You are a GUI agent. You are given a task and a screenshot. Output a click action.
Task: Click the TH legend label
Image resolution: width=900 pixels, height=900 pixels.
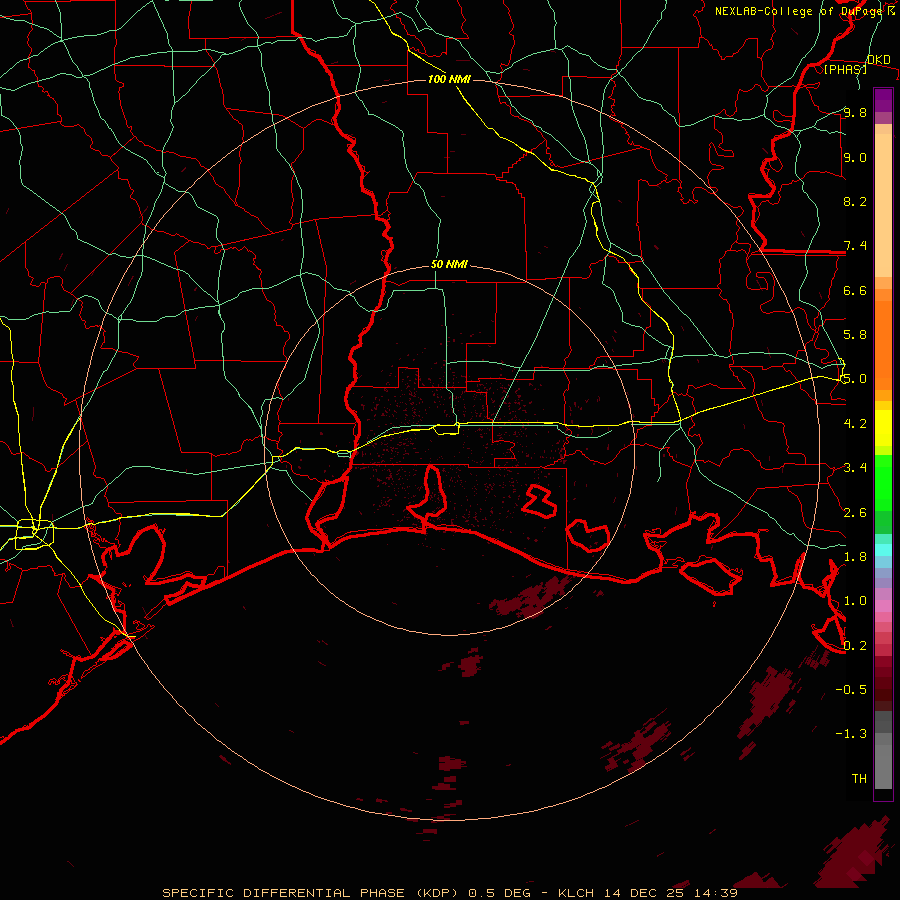(859, 779)
